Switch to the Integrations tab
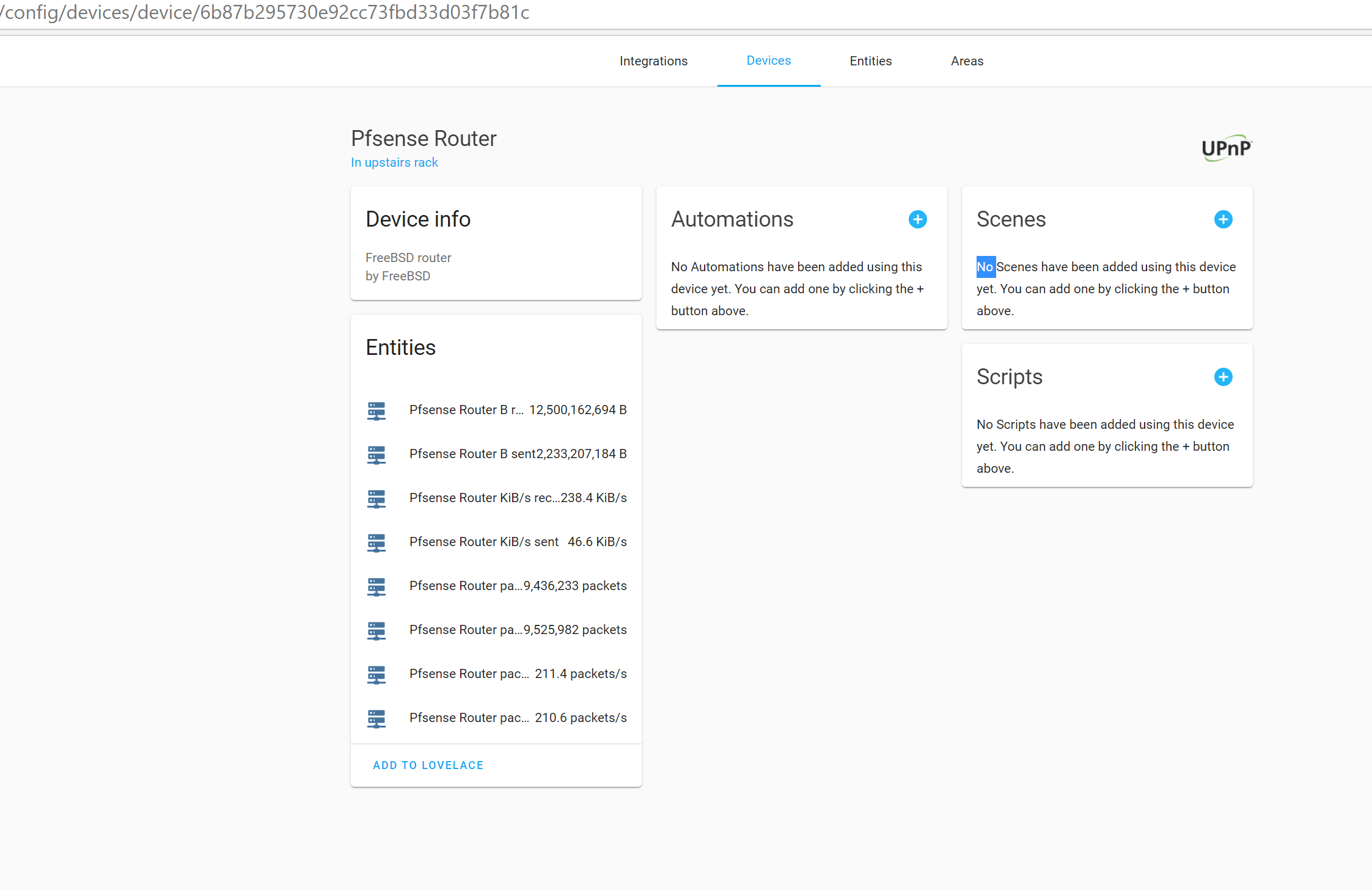1372x890 pixels. [653, 61]
